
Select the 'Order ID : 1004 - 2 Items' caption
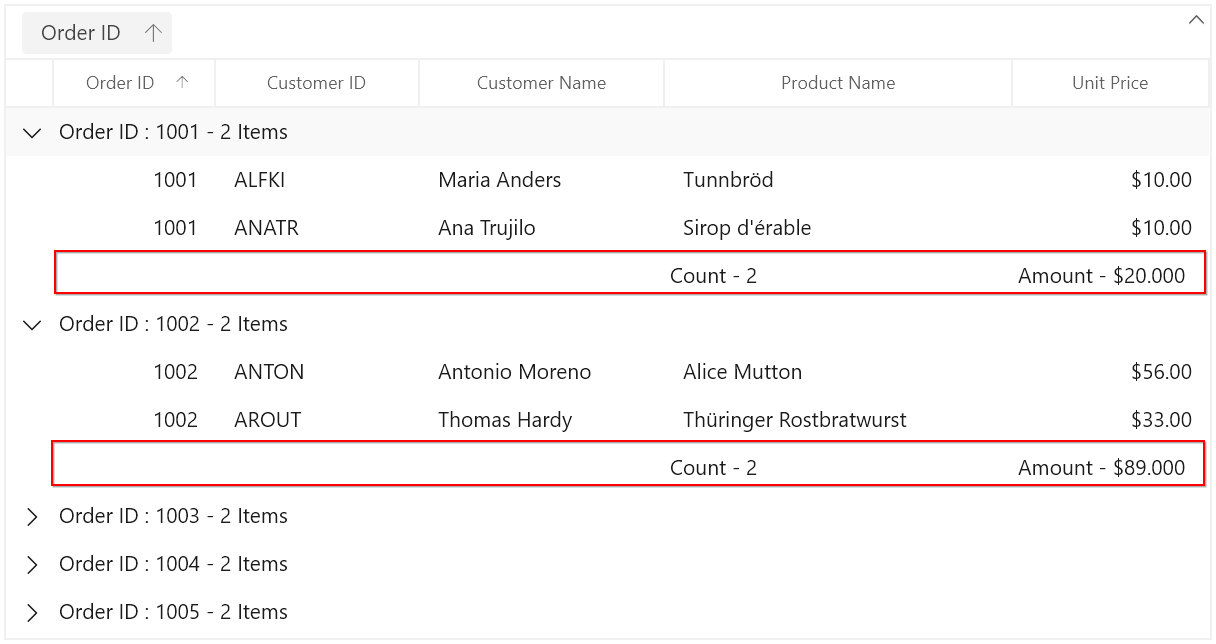point(173,564)
